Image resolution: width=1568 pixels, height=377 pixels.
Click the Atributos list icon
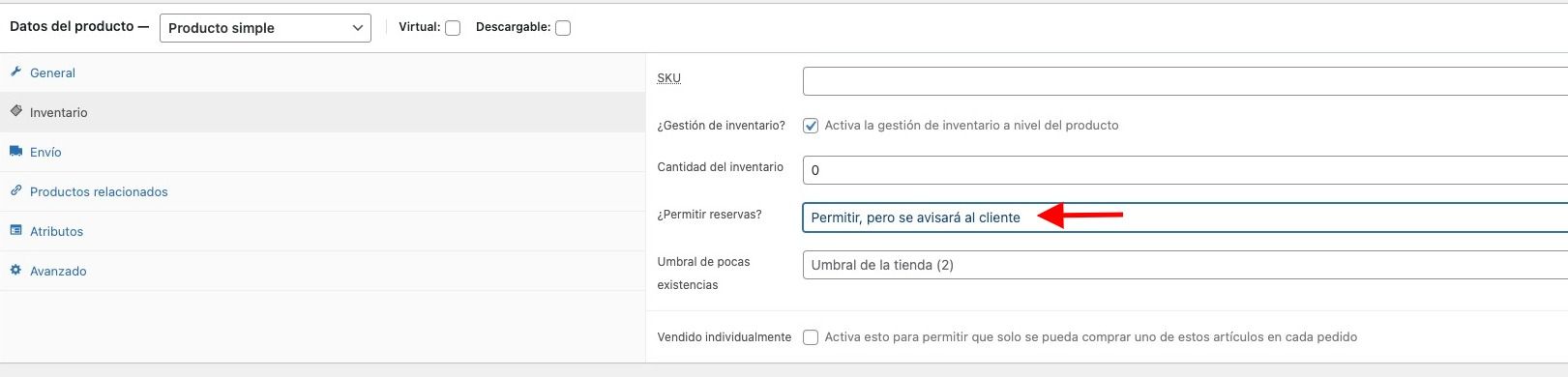15,231
